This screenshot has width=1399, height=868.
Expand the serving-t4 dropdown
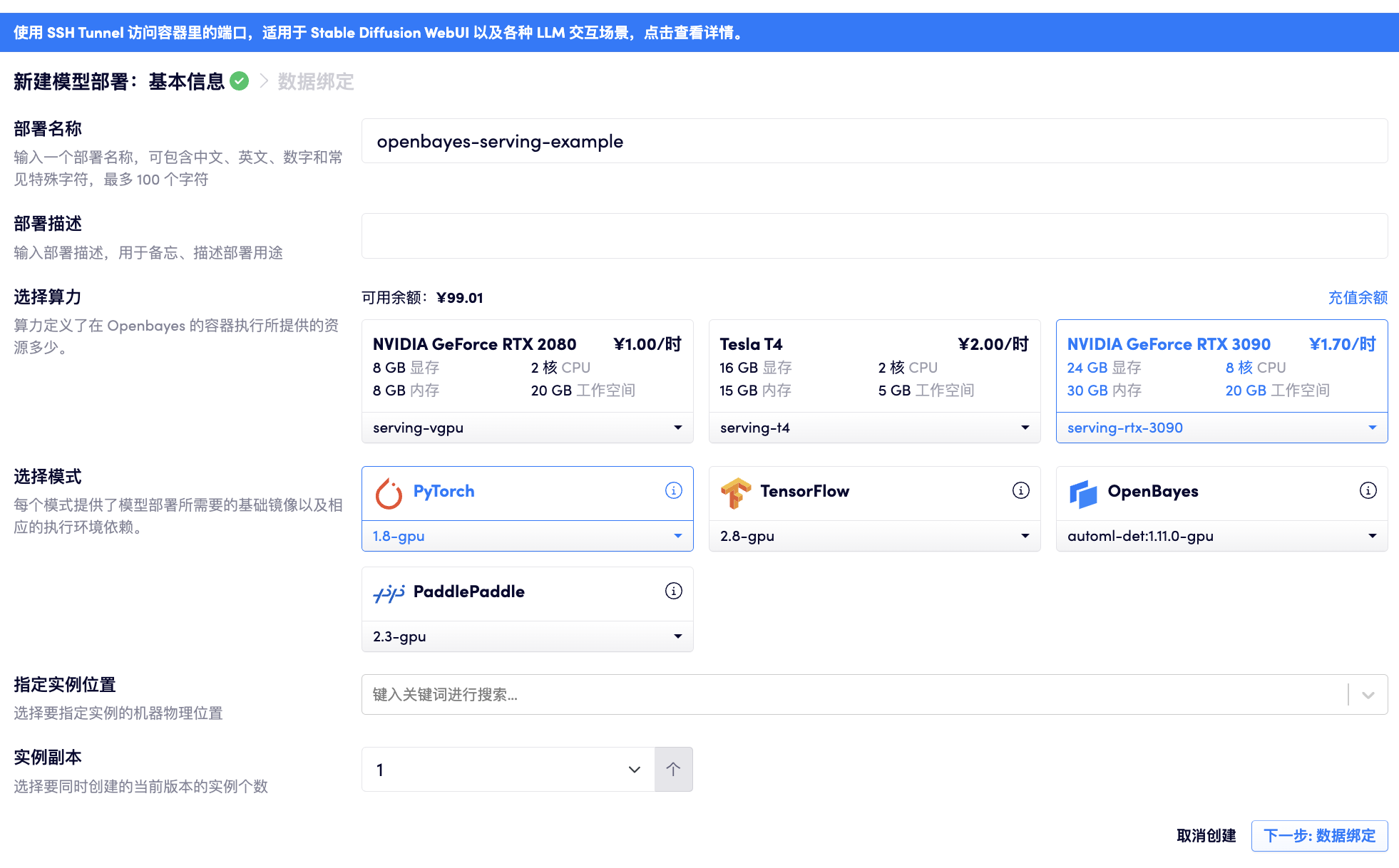click(x=874, y=428)
